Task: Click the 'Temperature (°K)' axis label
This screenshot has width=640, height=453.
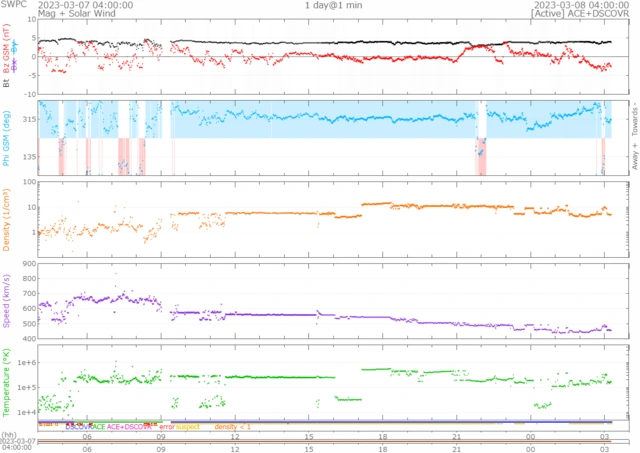Action: (6, 382)
